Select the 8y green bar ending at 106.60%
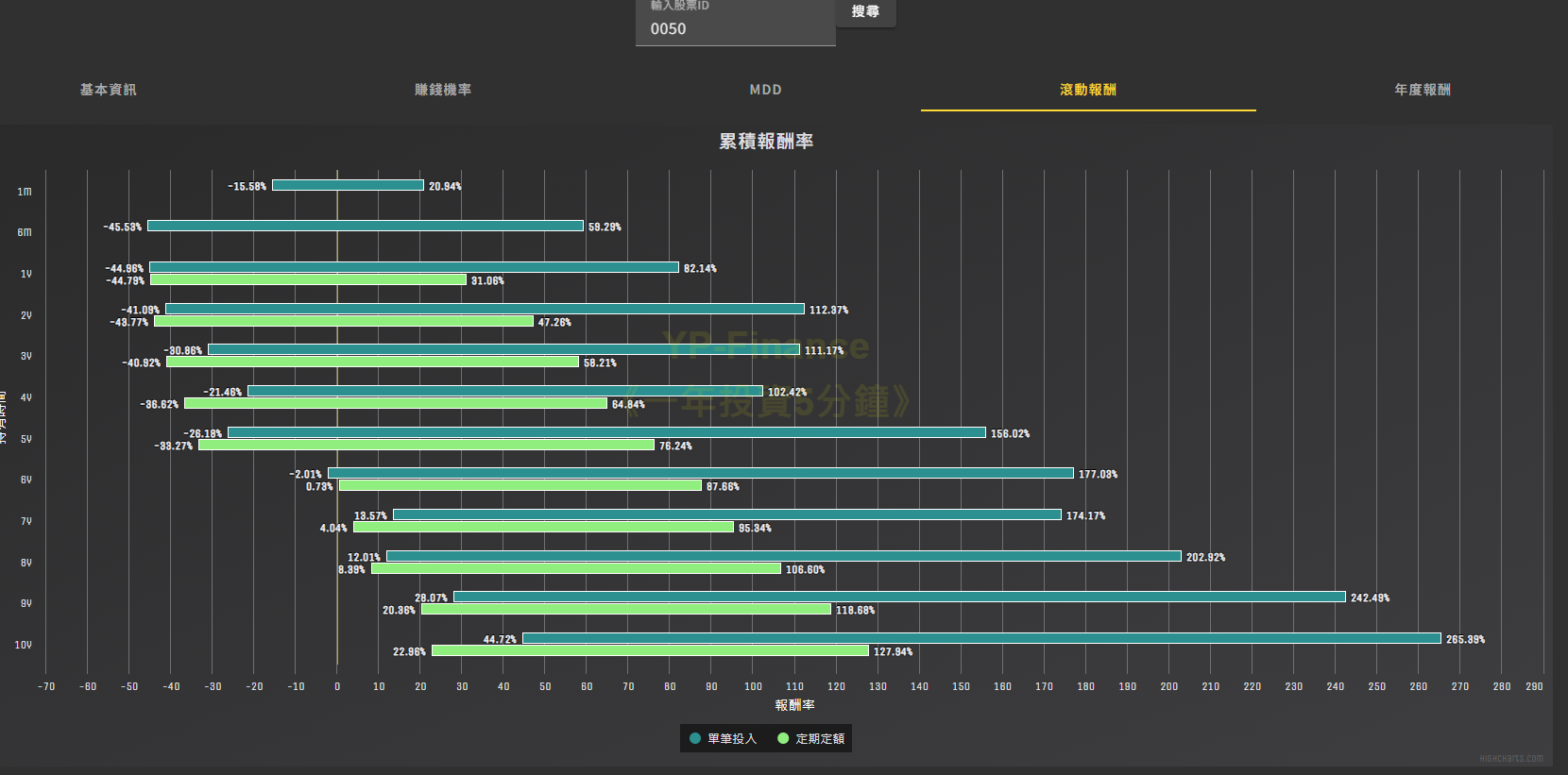This screenshot has width=1568, height=775. click(x=576, y=569)
